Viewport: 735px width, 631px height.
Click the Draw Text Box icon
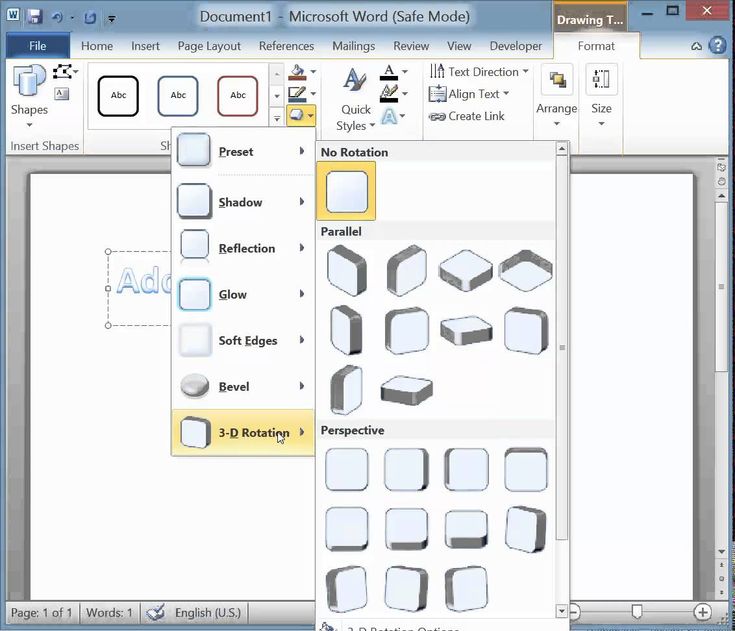pyautogui.click(x=61, y=94)
